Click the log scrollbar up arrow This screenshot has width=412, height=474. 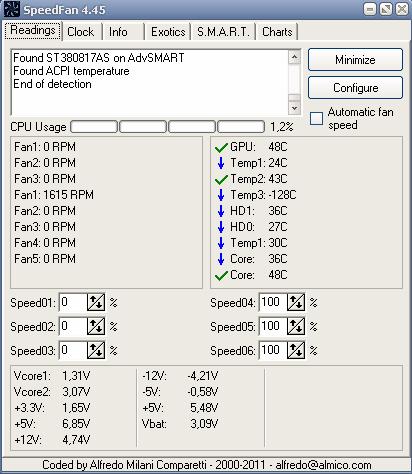[294, 57]
